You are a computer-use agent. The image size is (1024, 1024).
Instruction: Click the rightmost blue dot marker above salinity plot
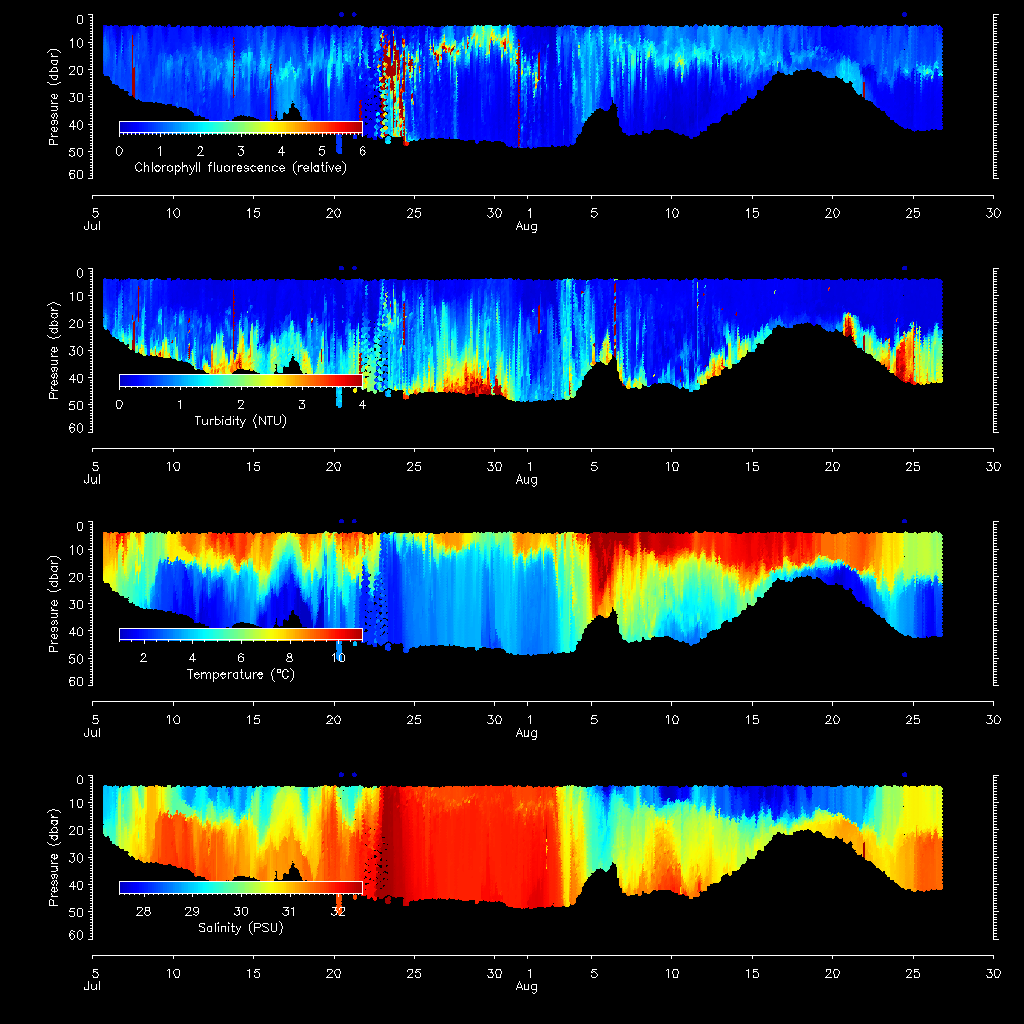(x=904, y=775)
